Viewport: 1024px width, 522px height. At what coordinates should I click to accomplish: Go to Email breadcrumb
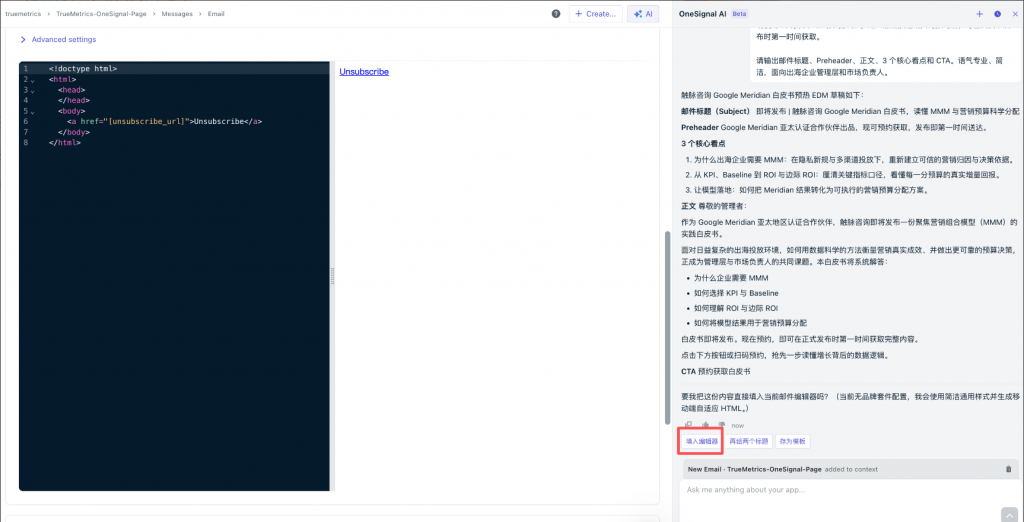[x=216, y=14]
